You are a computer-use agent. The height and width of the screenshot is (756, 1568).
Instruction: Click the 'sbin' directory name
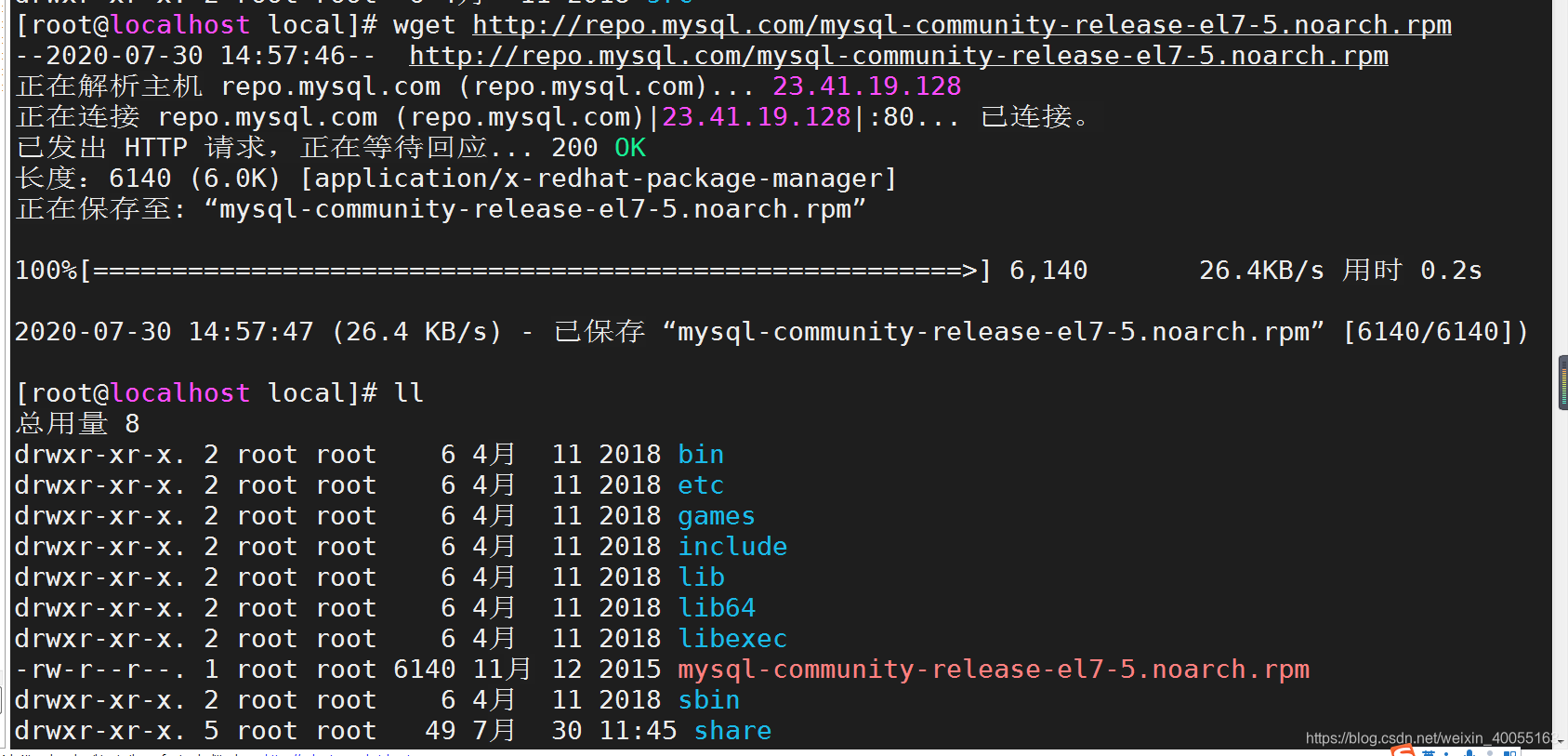point(708,700)
